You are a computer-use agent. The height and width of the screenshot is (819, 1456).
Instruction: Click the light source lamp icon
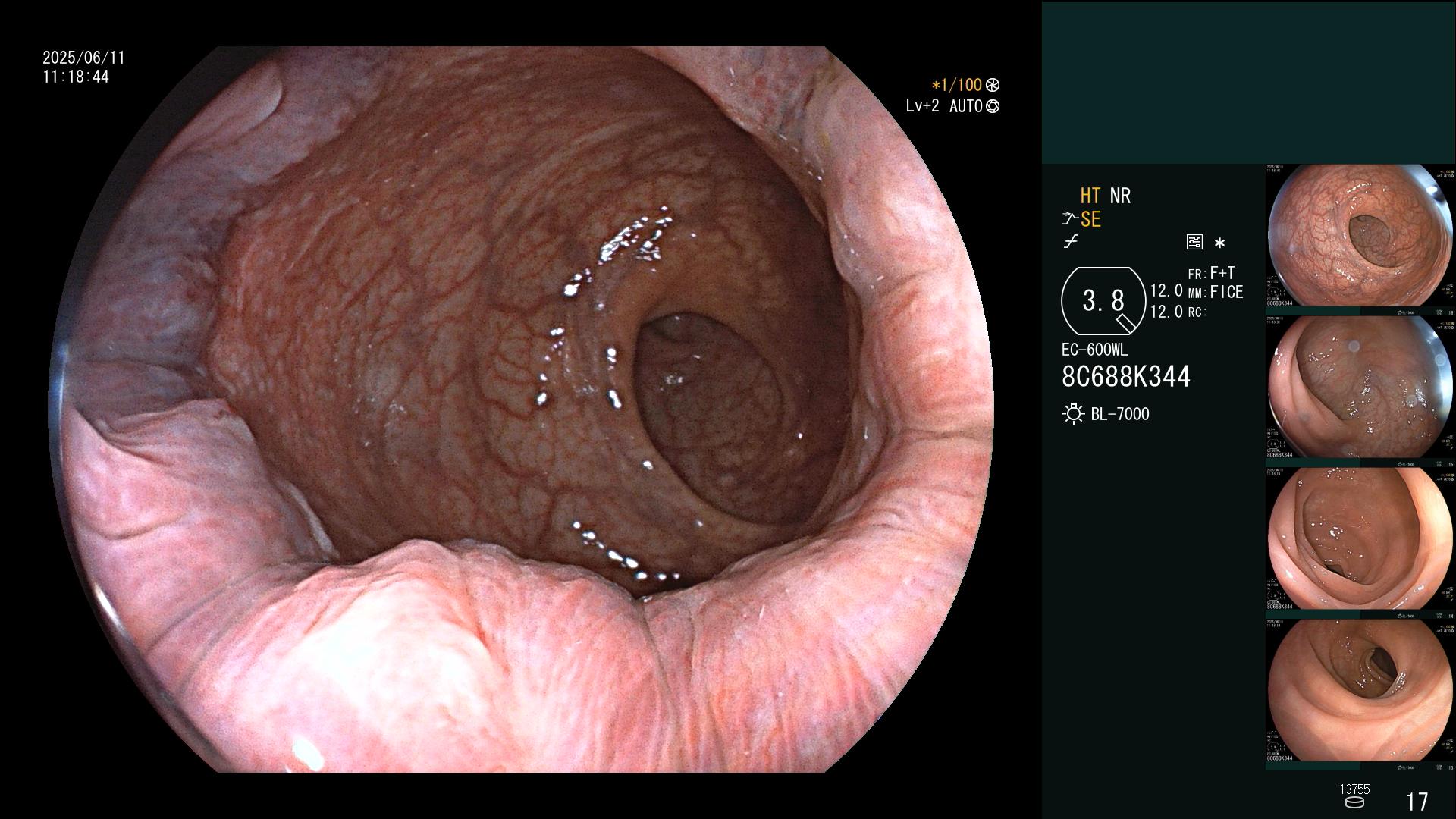click(x=1073, y=414)
